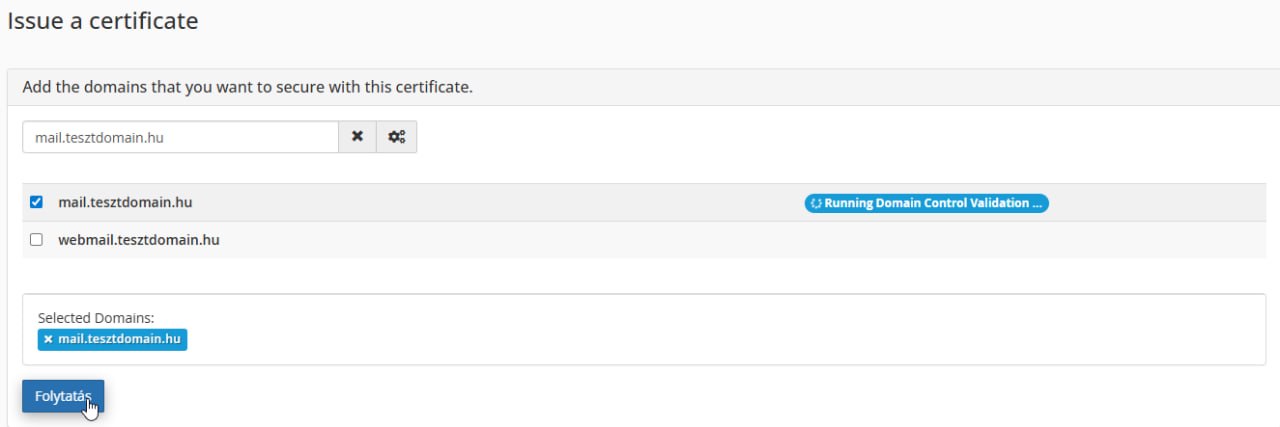This screenshot has width=1280, height=427.
Task: Select the webmail.tesztdomain.hu row label
Action: pos(138,240)
